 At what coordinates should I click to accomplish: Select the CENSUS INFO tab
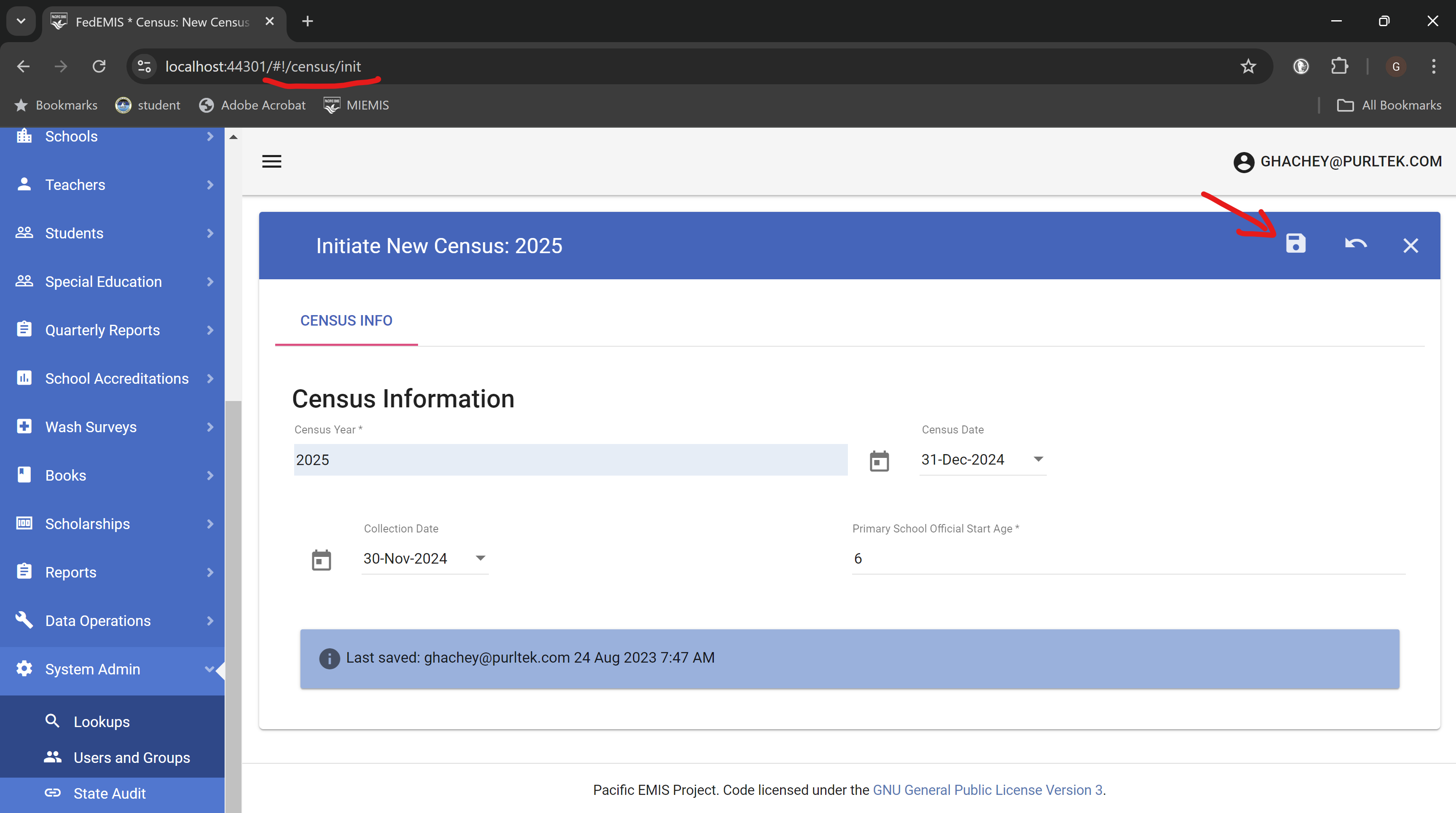pyautogui.click(x=346, y=321)
